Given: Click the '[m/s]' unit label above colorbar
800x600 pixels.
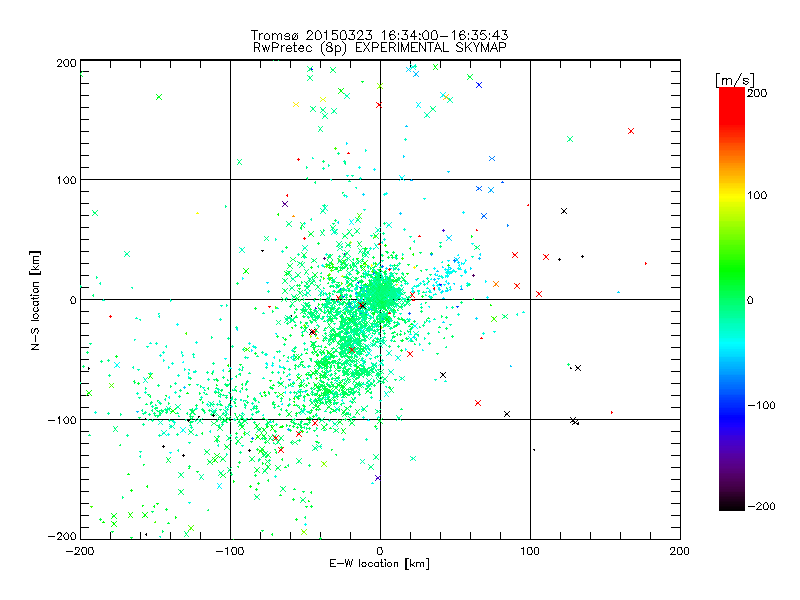Looking at the screenshot, I should pyautogui.click(x=735, y=80).
